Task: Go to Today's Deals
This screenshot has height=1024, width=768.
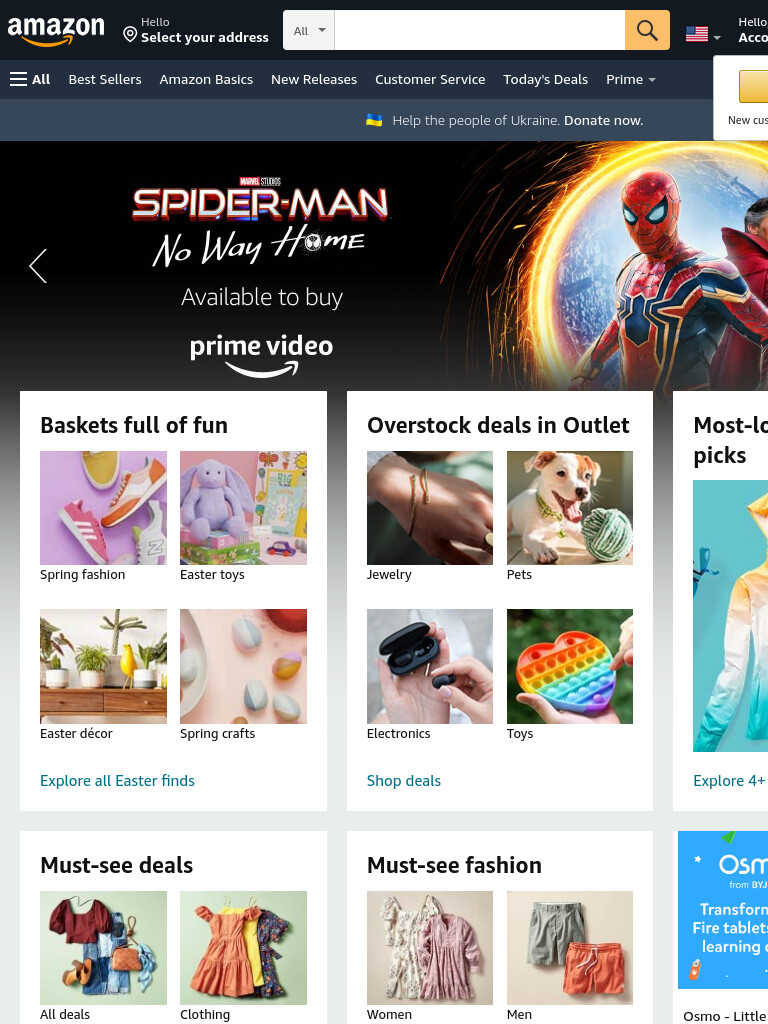Action: tap(545, 80)
